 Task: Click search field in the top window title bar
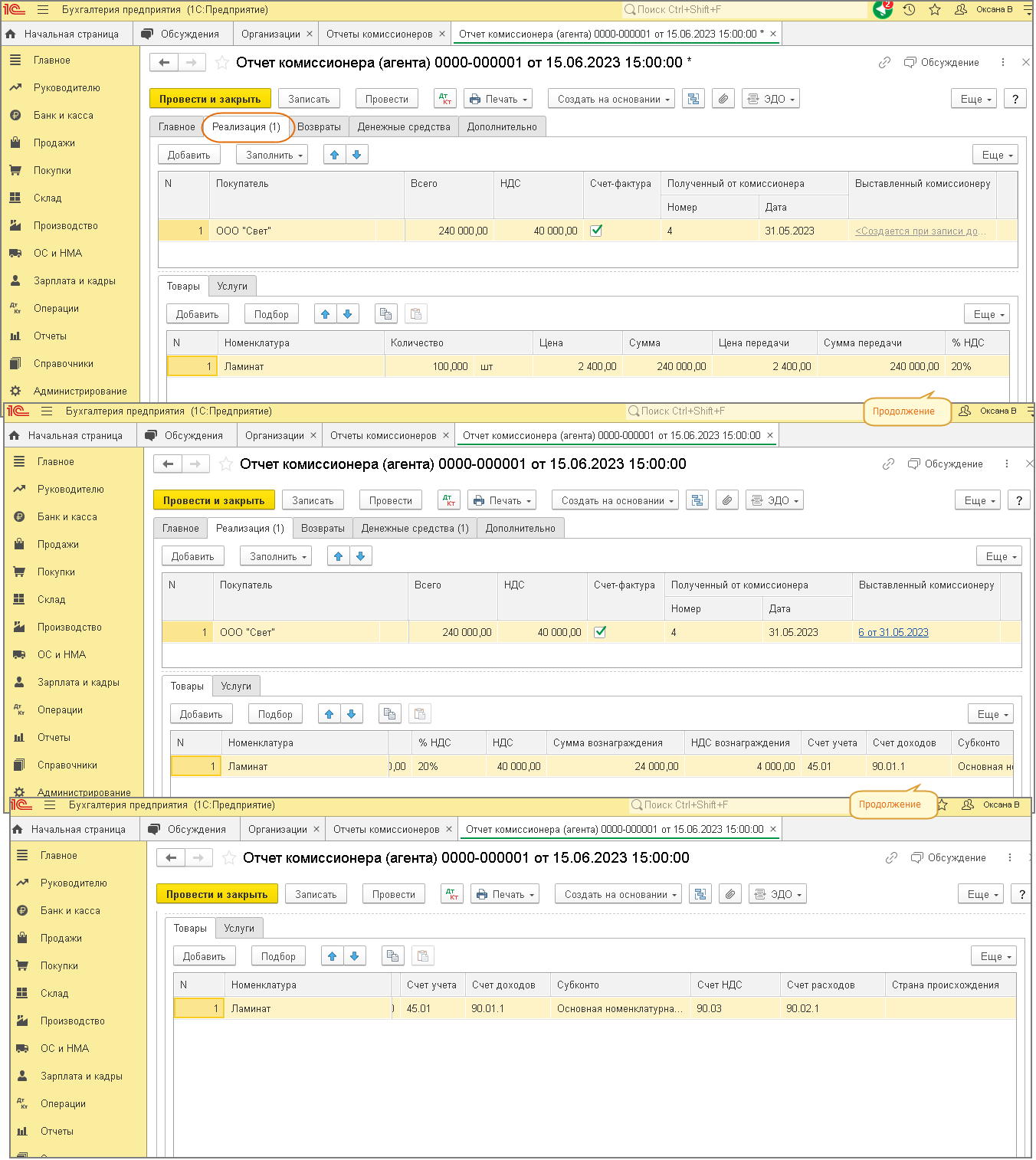(x=743, y=10)
